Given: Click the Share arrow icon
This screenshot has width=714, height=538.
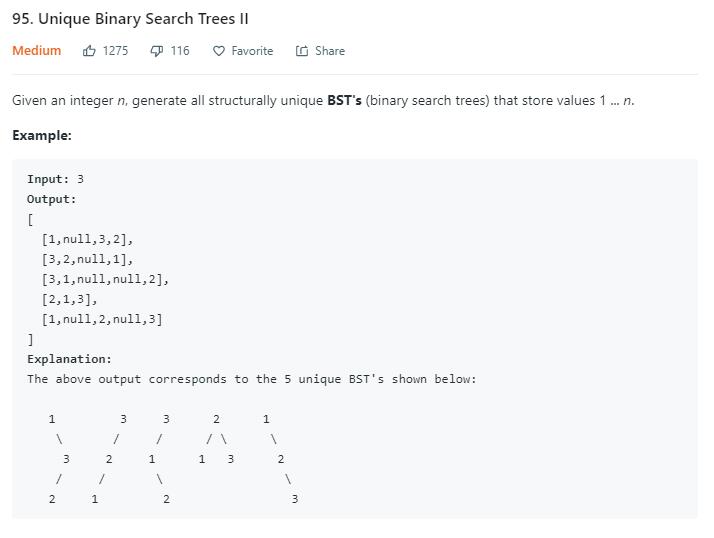Looking at the screenshot, I should [302, 51].
